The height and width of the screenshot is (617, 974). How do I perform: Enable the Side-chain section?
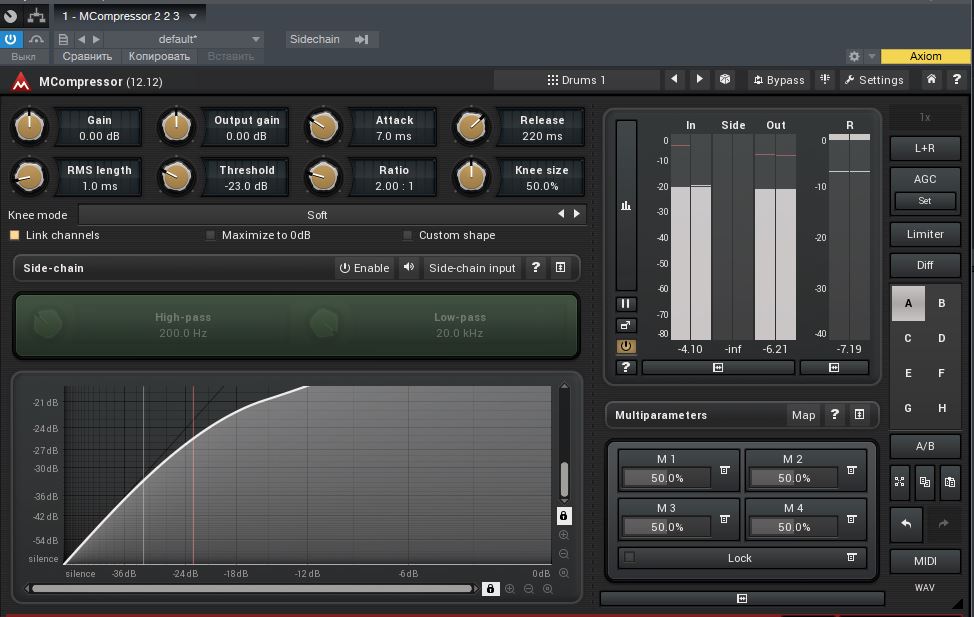coord(365,268)
